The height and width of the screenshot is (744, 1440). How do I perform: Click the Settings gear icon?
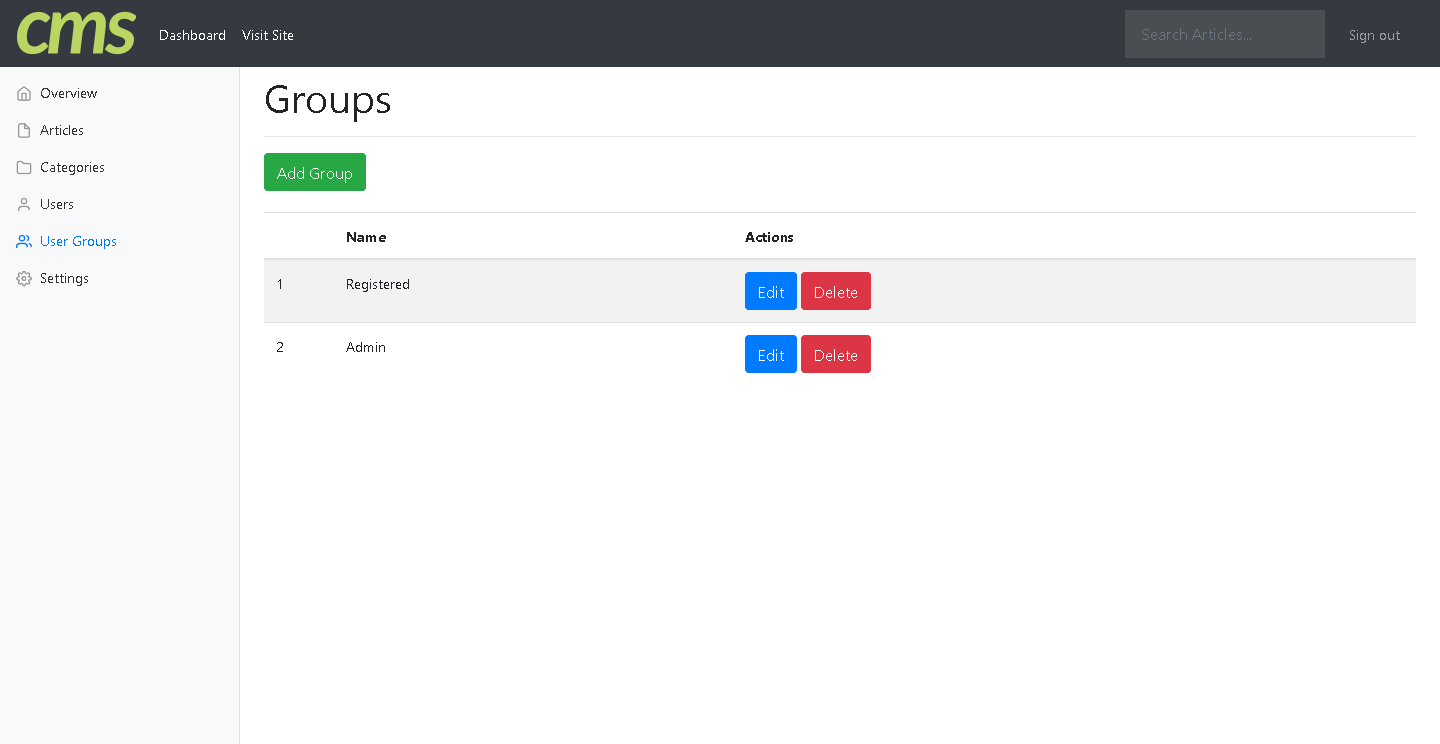[24, 279]
